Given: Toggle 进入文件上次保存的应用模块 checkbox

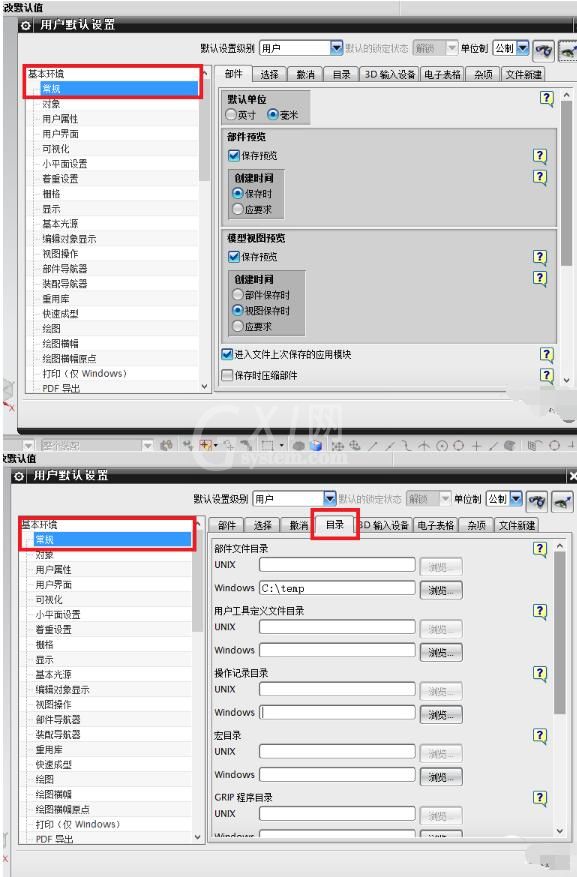Looking at the screenshot, I should [x=226, y=355].
